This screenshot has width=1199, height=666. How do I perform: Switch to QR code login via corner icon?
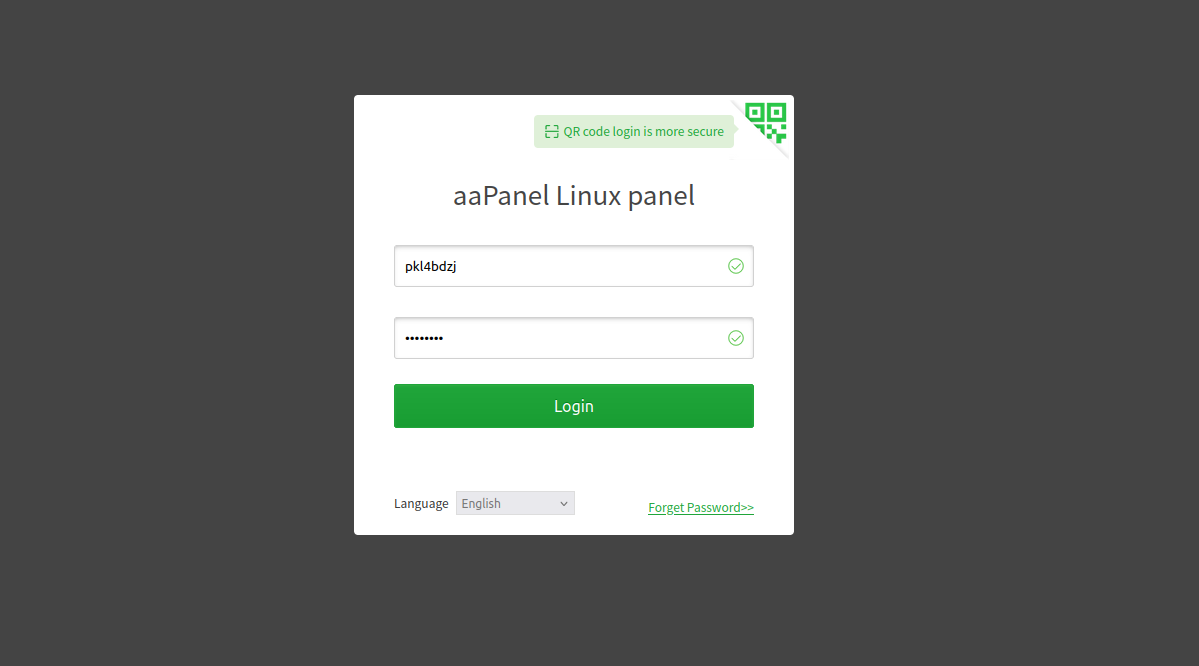(766, 122)
